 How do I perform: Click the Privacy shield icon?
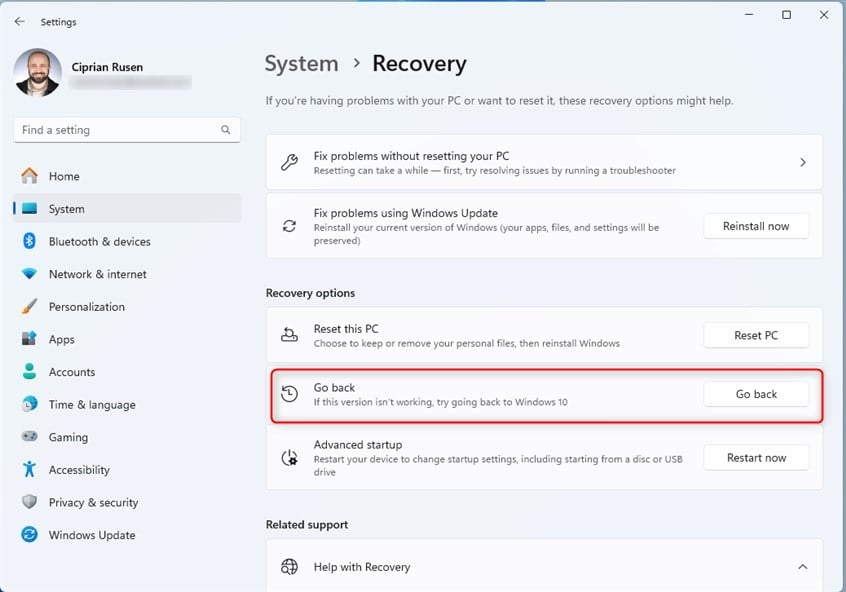29,502
